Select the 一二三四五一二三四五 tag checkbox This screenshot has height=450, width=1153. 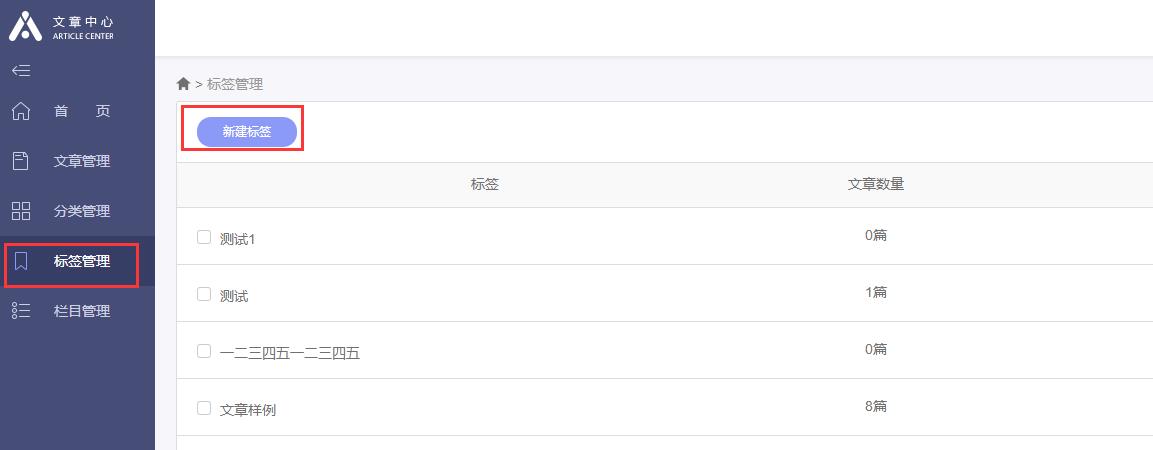click(204, 351)
